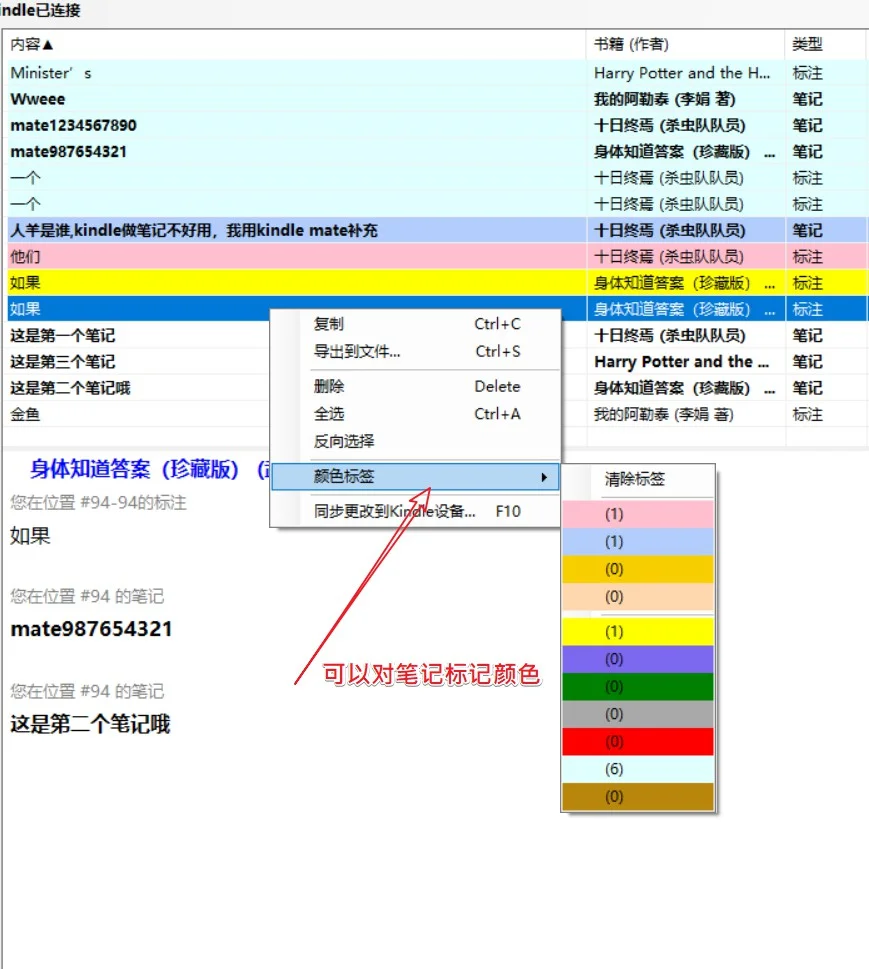Apply the pale cyan (6) color label
Screen dimensions: 869x969
pos(638,769)
